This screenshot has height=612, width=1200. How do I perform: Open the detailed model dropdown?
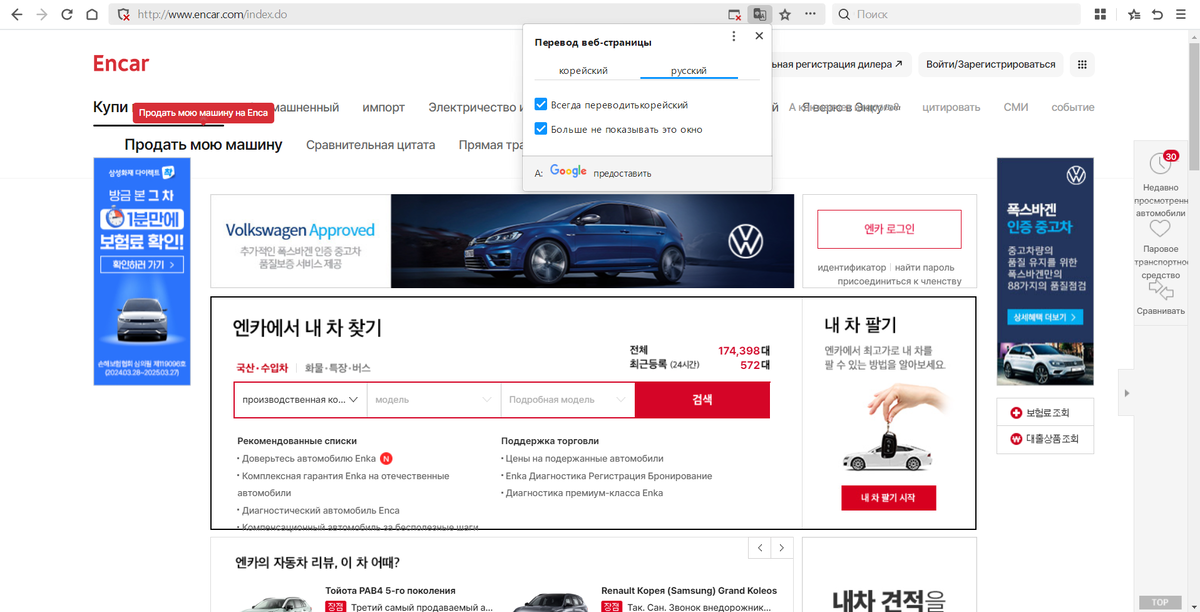pyautogui.click(x=568, y=399)
